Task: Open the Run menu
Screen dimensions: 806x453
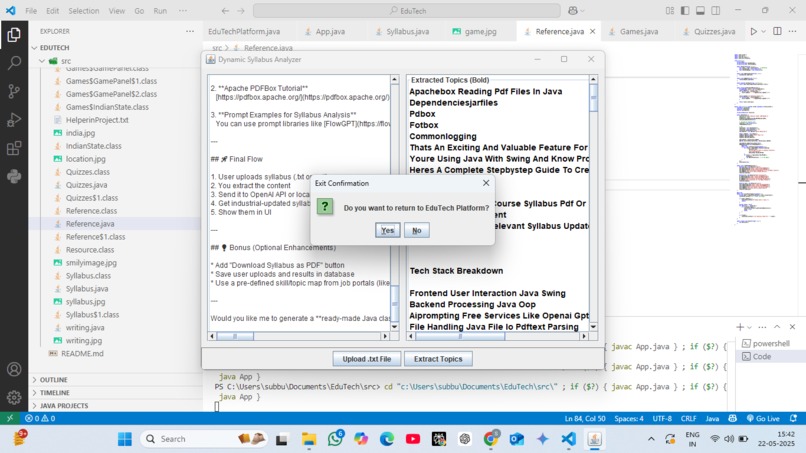Action: (160, 10)
